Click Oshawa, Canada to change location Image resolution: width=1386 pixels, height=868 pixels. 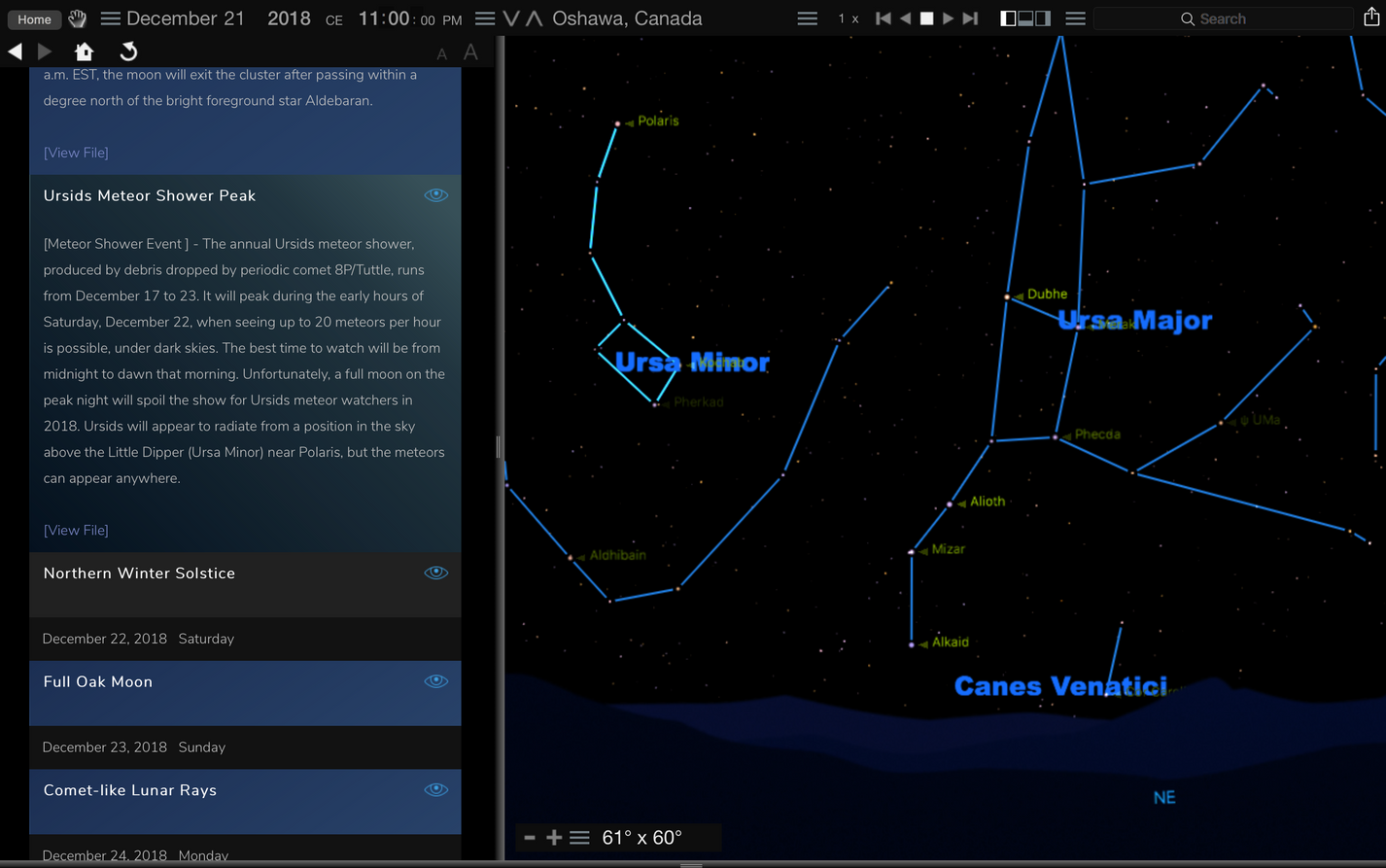point(627,17)
